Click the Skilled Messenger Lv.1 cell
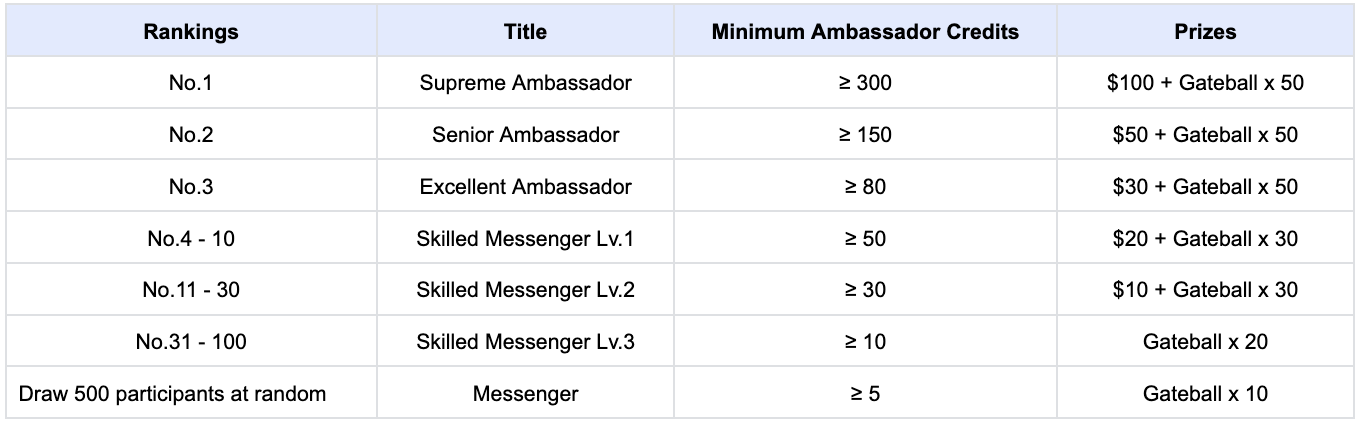The height and width of the screenshot is (424, 1358). pyautogui.click(x=525, y=239)
